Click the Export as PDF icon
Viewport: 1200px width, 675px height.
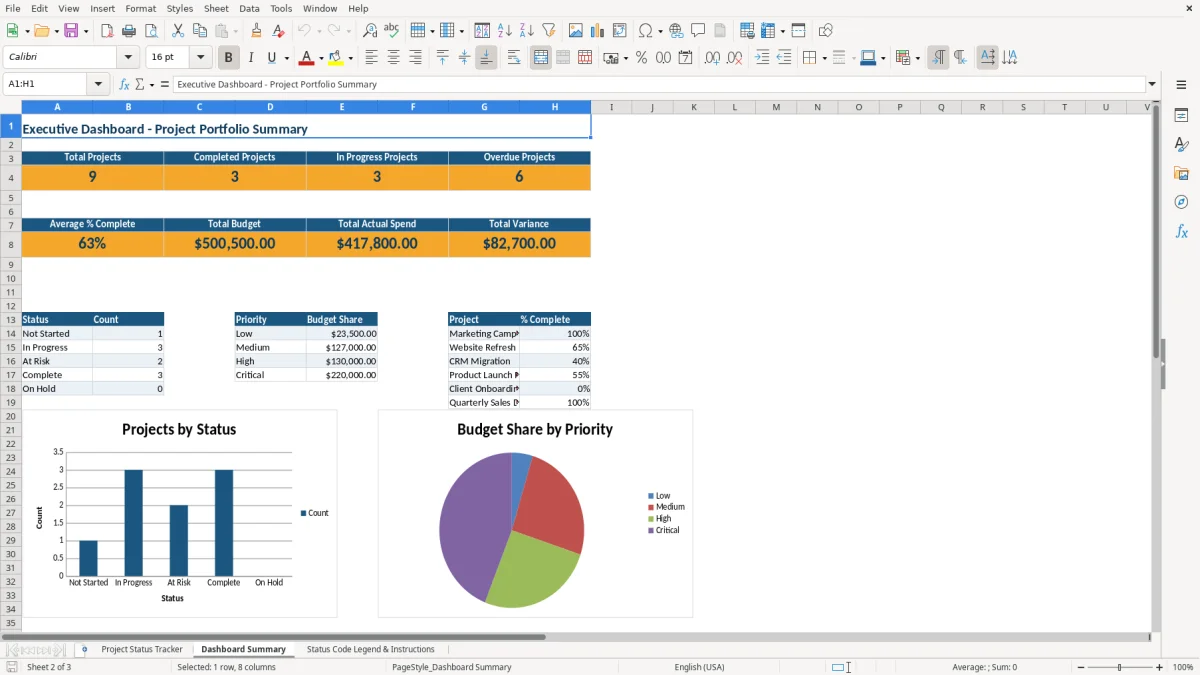tap(107, 31)
